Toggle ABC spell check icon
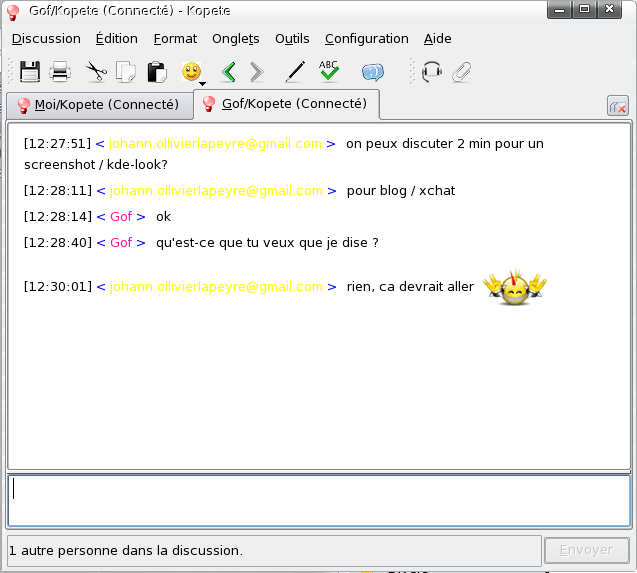 329,71
